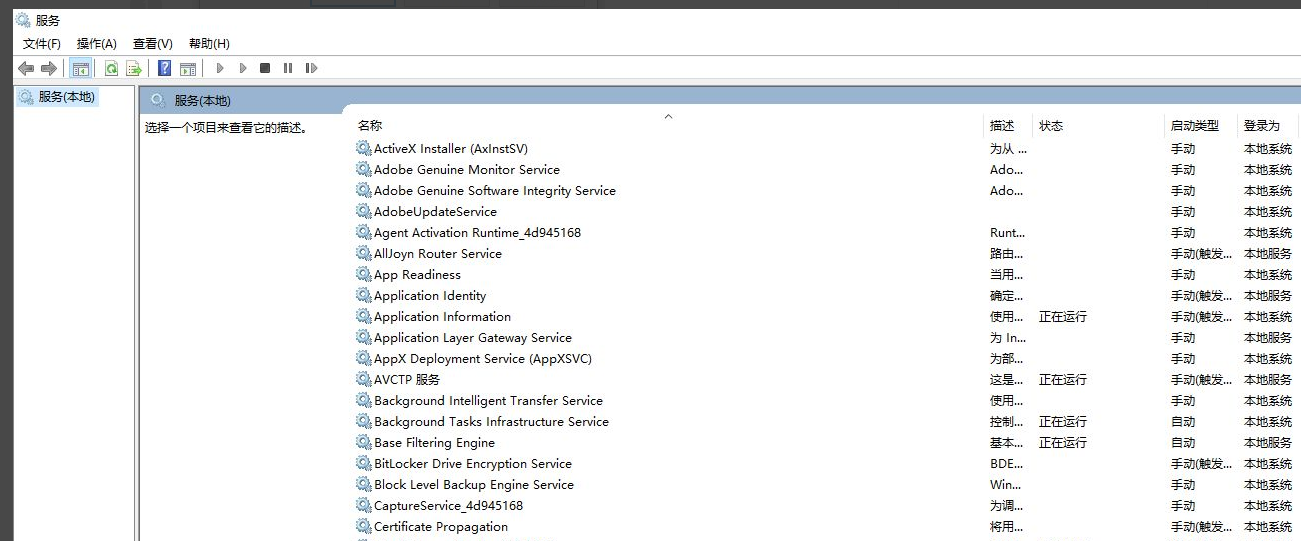The width and height of the screenshot is (1301, 541).
Task: Click the Refresh toolbar icon
Action: click(x=111, y=68)
